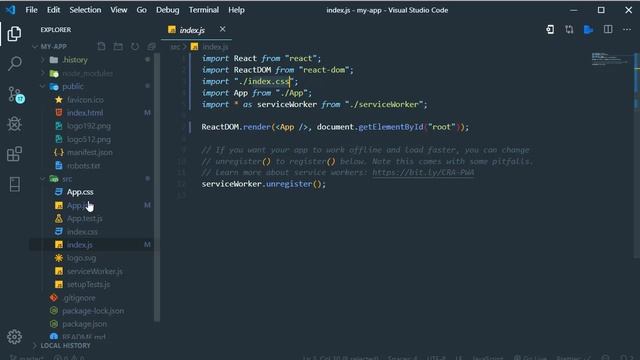Collapse the public folder
The width and height of the screenshot is (640, 360).
click(x=43, y=87)
